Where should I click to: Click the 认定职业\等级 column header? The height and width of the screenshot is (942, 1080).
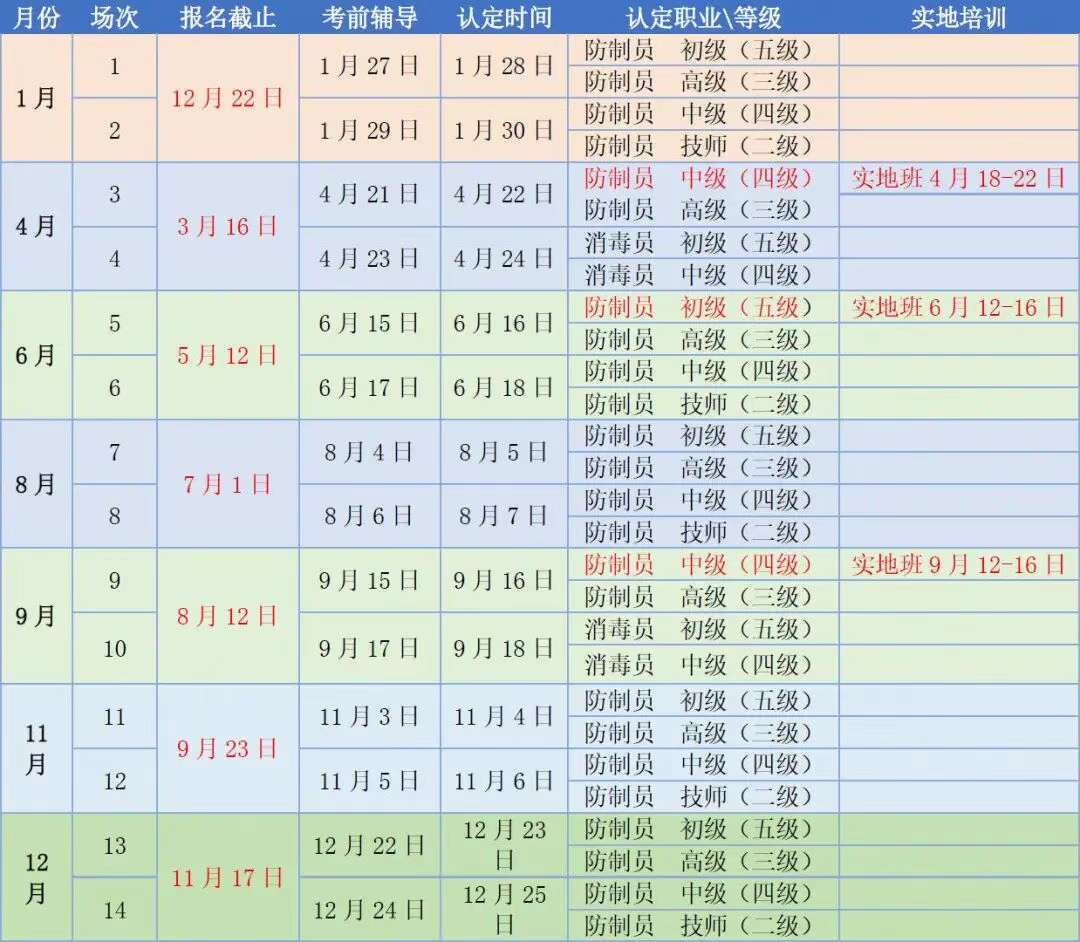click(703, 18)
